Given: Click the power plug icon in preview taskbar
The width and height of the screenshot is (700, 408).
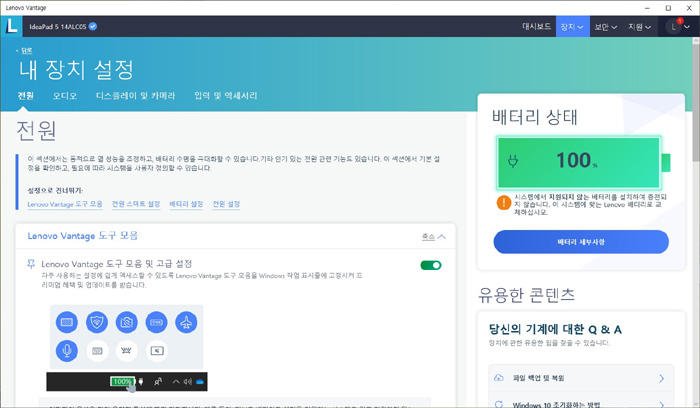Looking at the screenshot, I should tap(141, 382).
